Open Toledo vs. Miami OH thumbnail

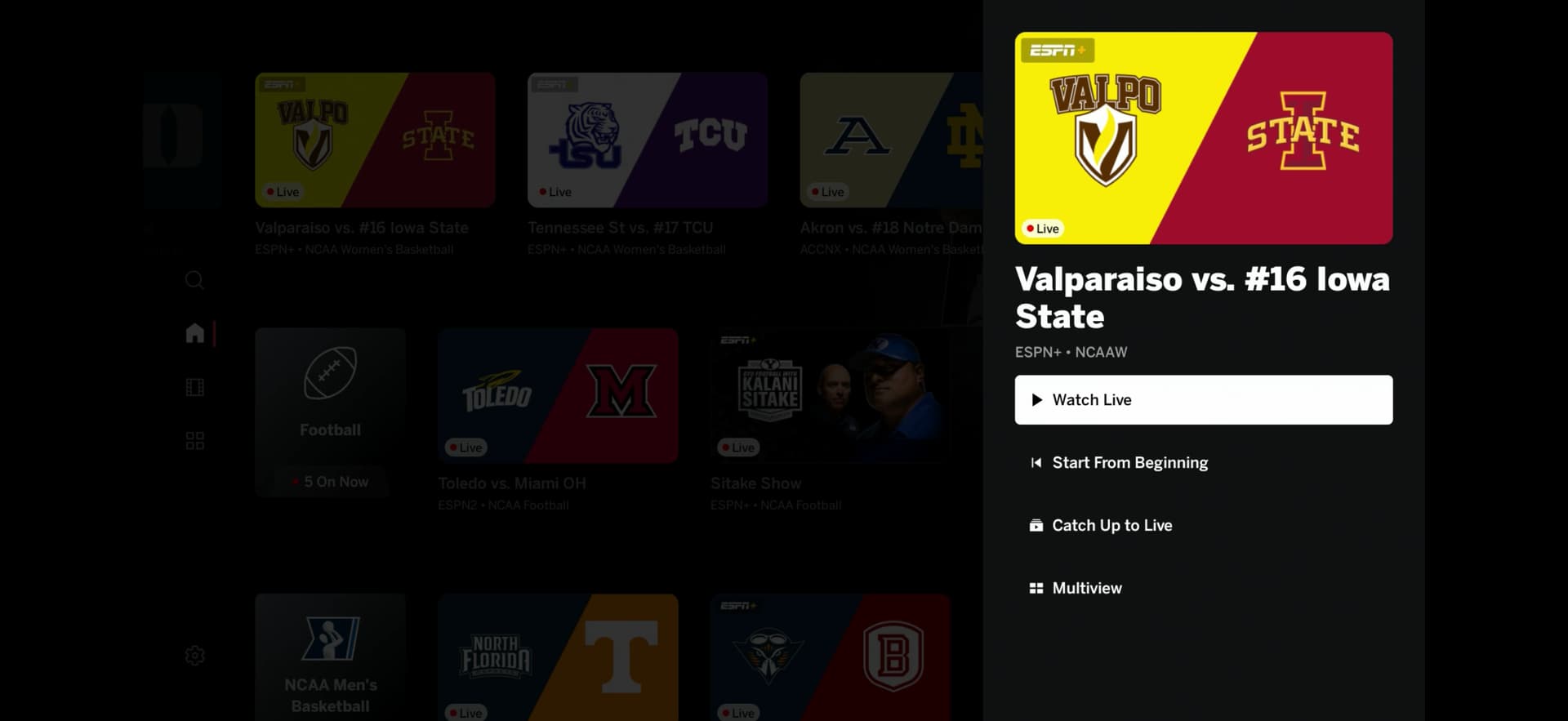point(558,396)
